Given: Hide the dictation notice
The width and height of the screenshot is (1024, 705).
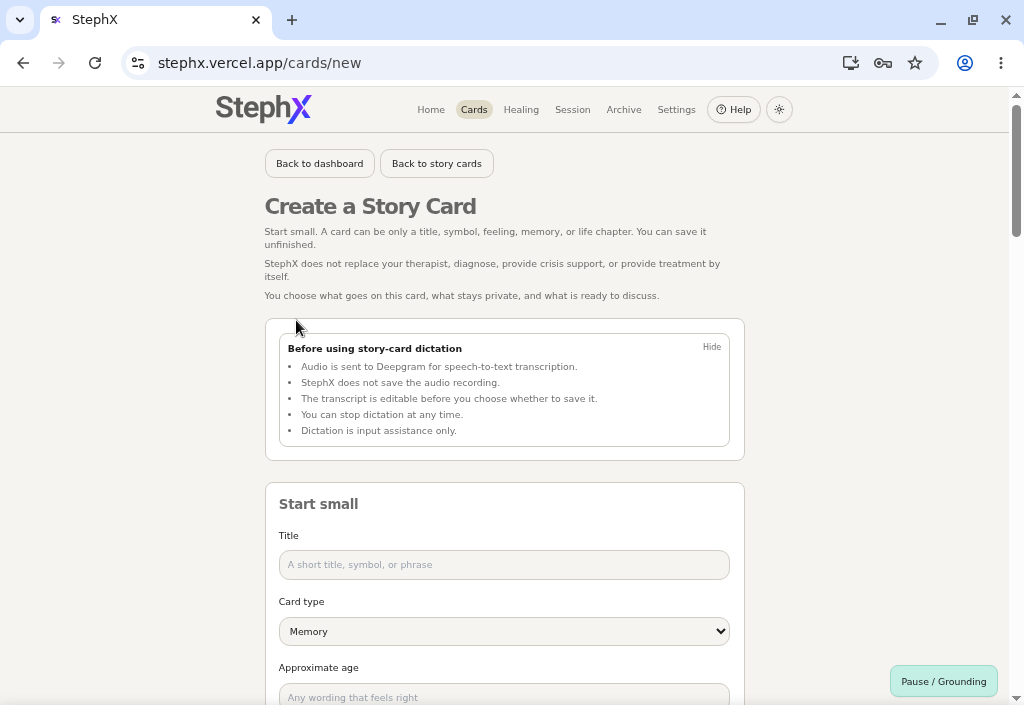Looking at the screenshot, I should tap(712, 347).
